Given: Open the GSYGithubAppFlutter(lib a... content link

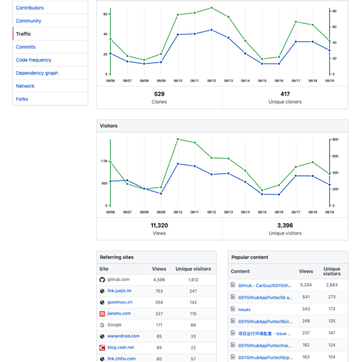Looking at the screenshot, I should coord(265,297).
